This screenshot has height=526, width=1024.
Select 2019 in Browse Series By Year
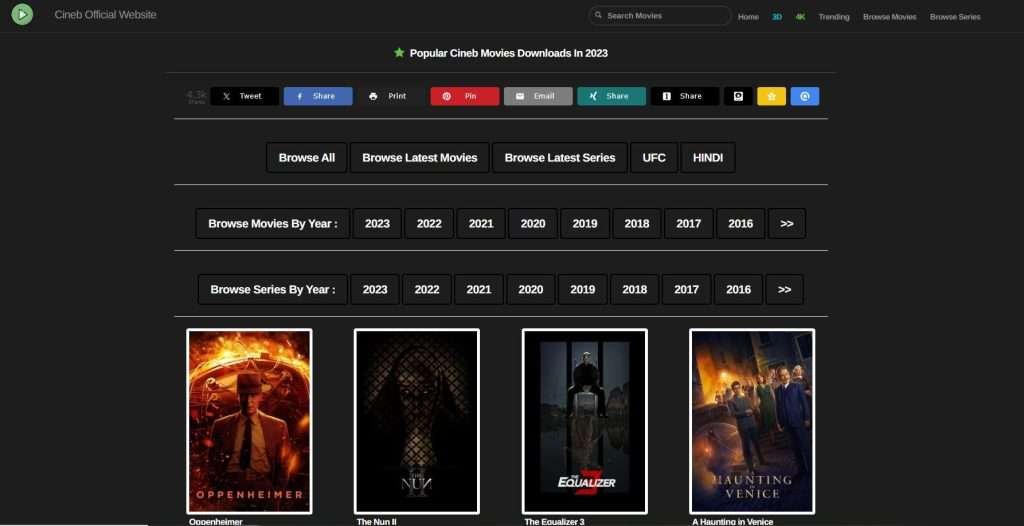583,289
